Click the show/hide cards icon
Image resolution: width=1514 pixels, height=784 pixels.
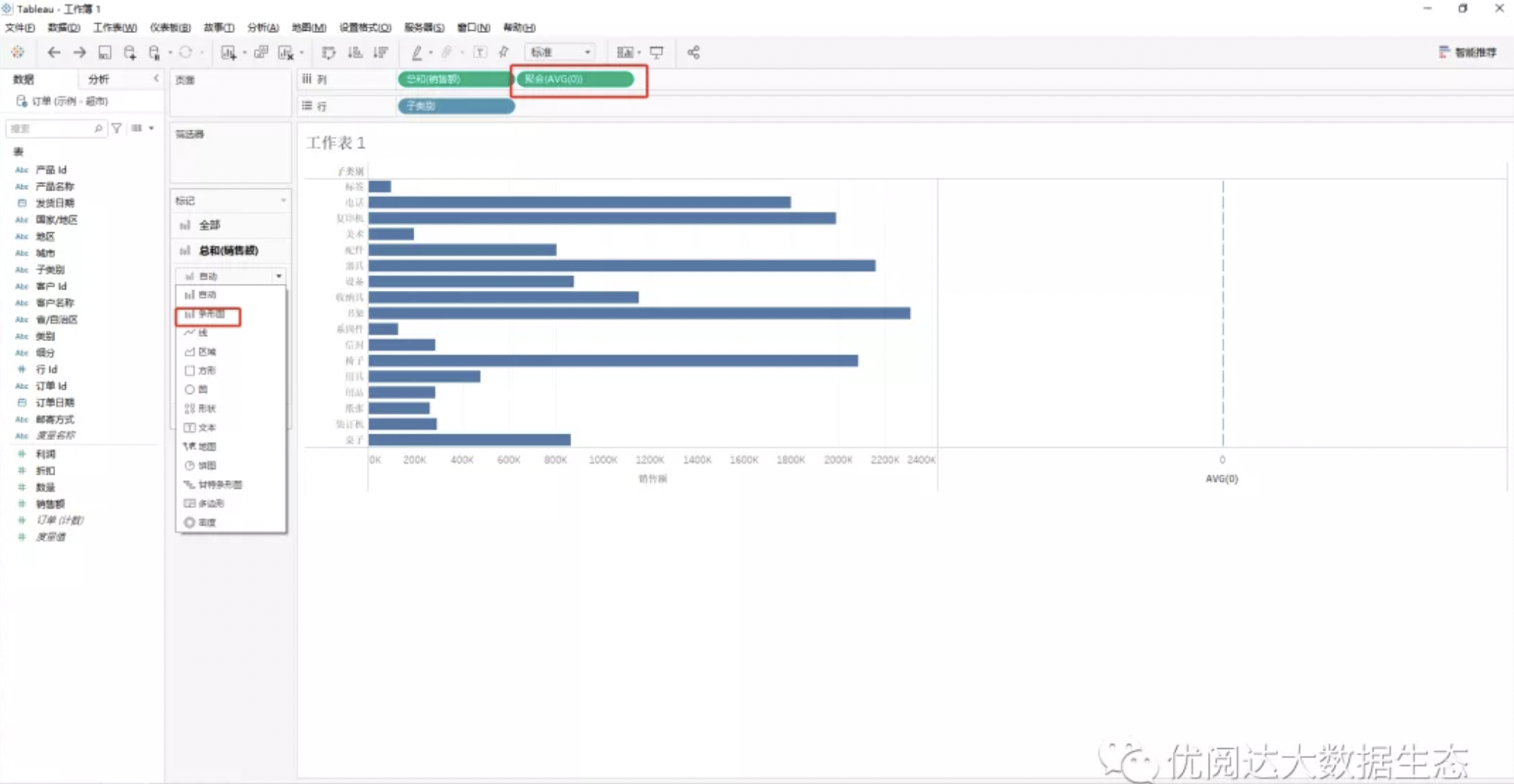[x=625, y=52]
